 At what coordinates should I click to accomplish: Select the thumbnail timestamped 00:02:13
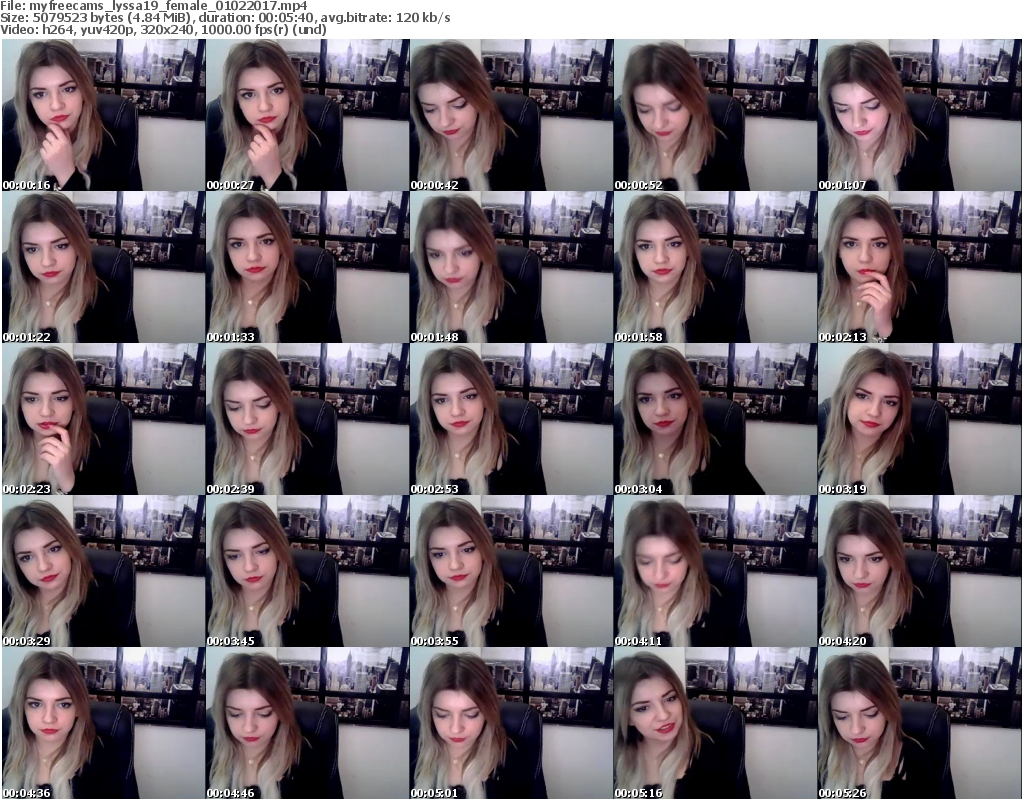tap(920, 267)
